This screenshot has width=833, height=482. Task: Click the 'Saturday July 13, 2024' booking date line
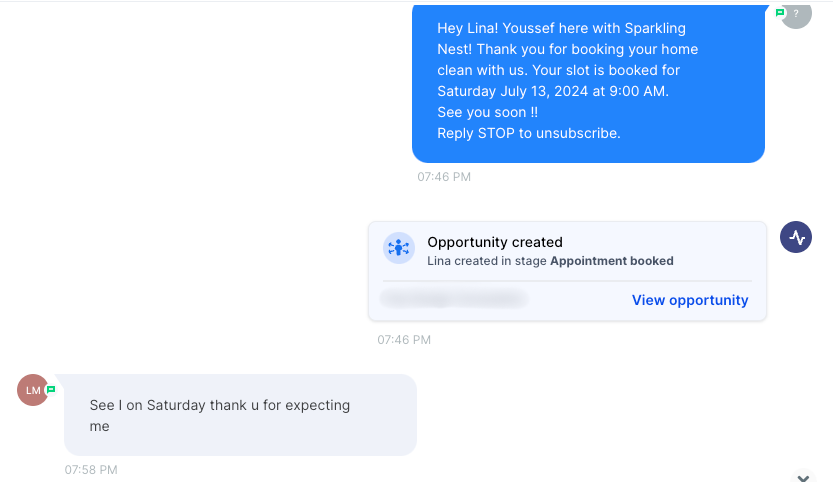[x=553, y=91]
